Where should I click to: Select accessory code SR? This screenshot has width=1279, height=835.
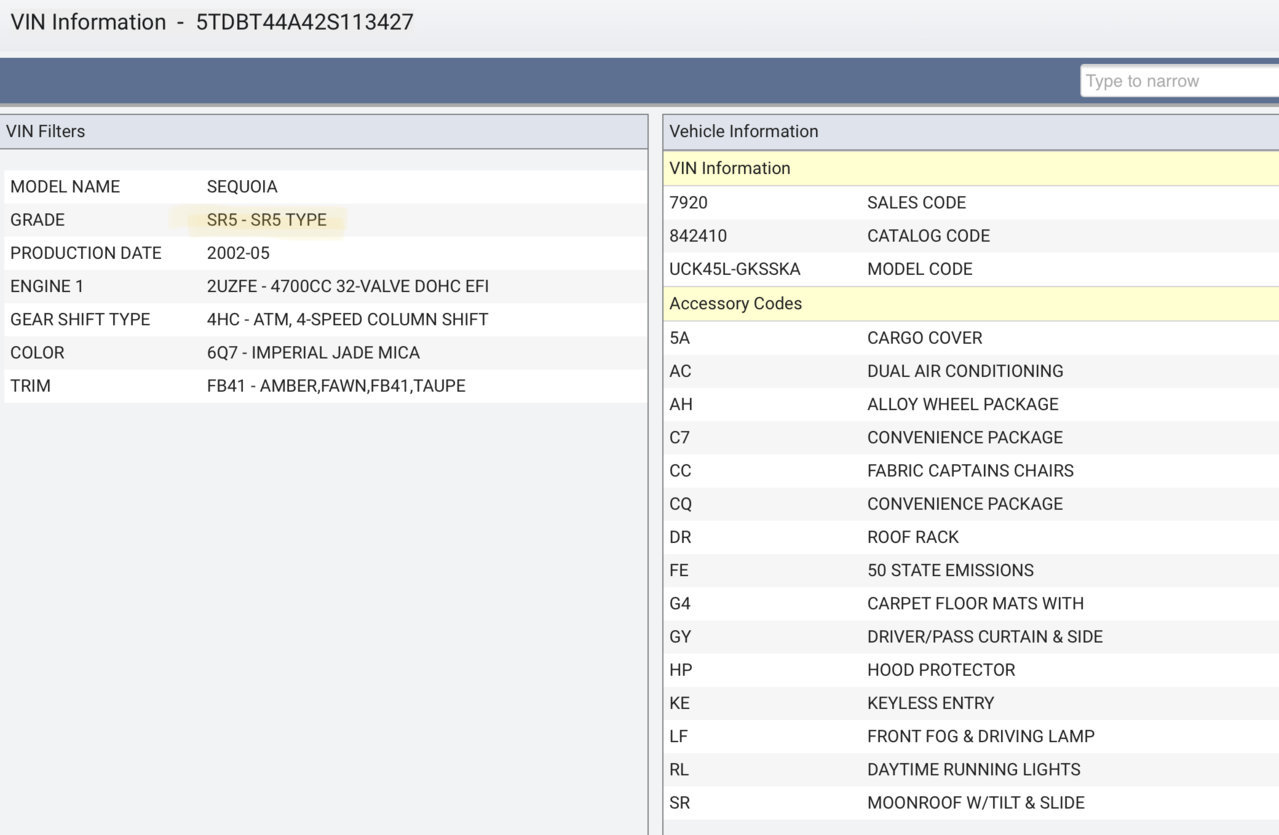coord(680,801)
